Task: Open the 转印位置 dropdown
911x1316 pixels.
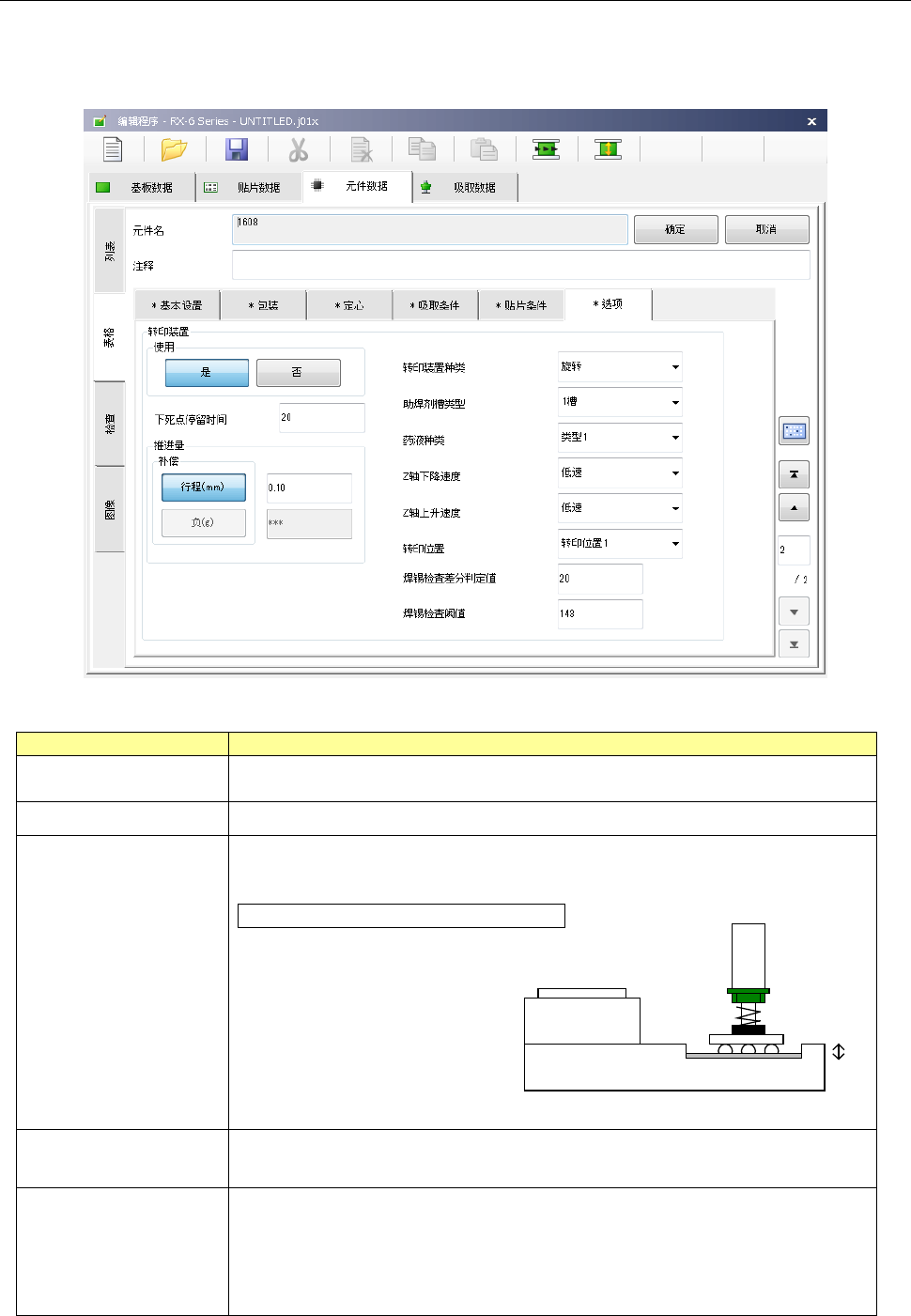Action: [620, 544]
